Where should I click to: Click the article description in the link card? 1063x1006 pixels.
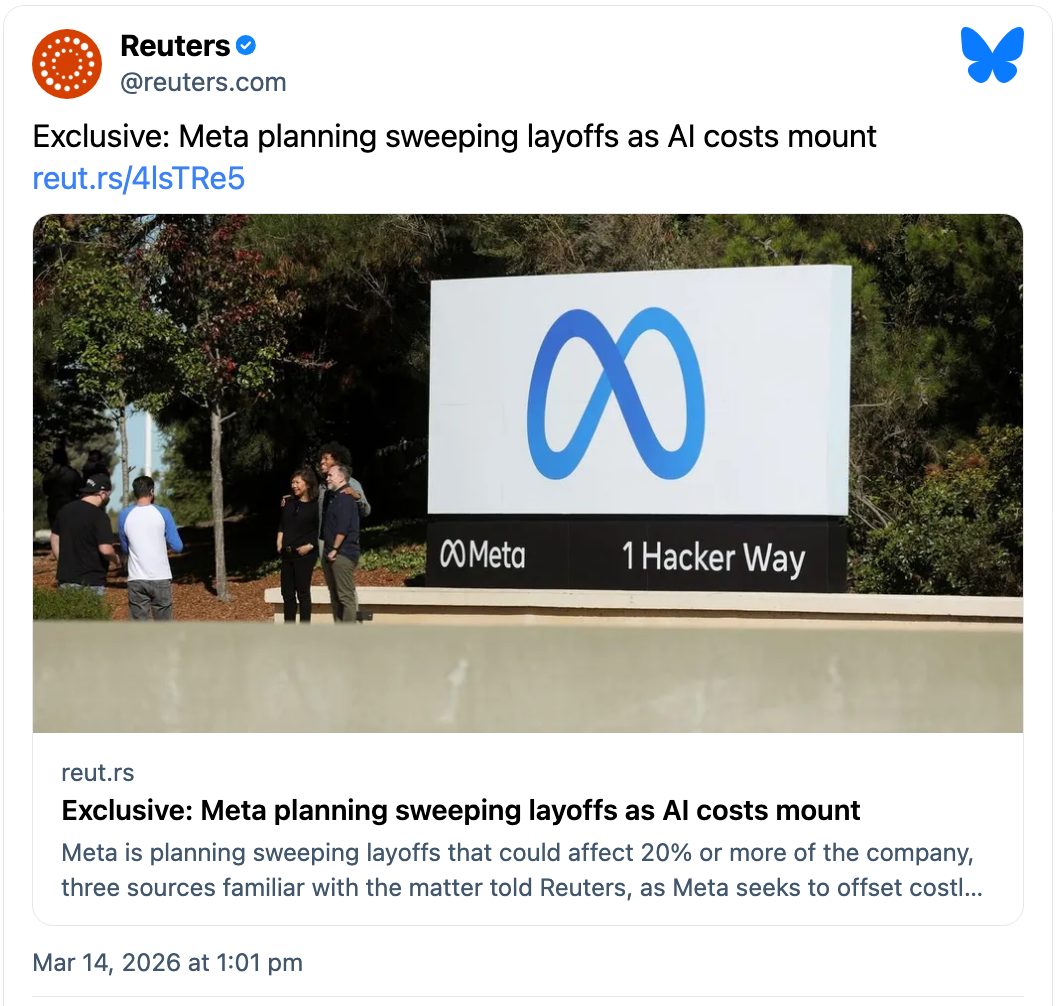520,871
